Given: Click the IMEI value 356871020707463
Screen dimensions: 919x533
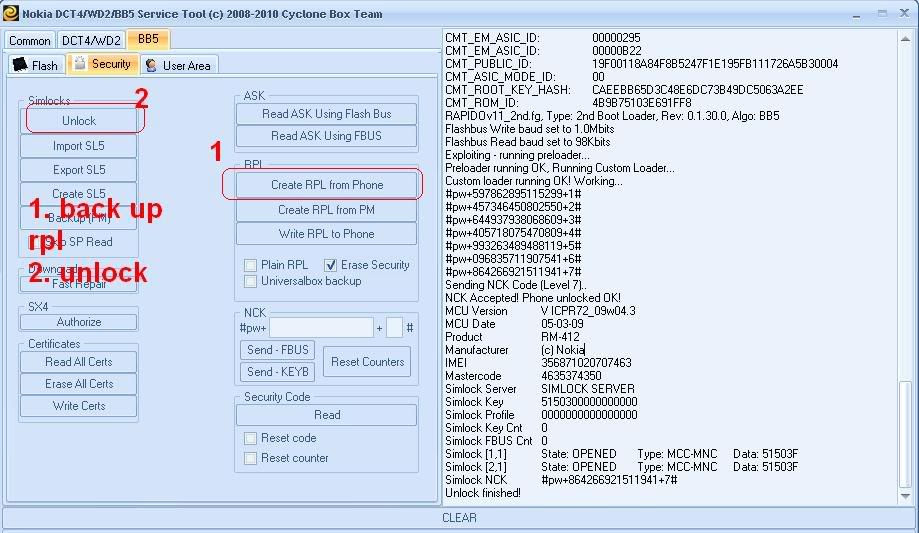Looking at the screenshot, I should click(x=586, y=363).
